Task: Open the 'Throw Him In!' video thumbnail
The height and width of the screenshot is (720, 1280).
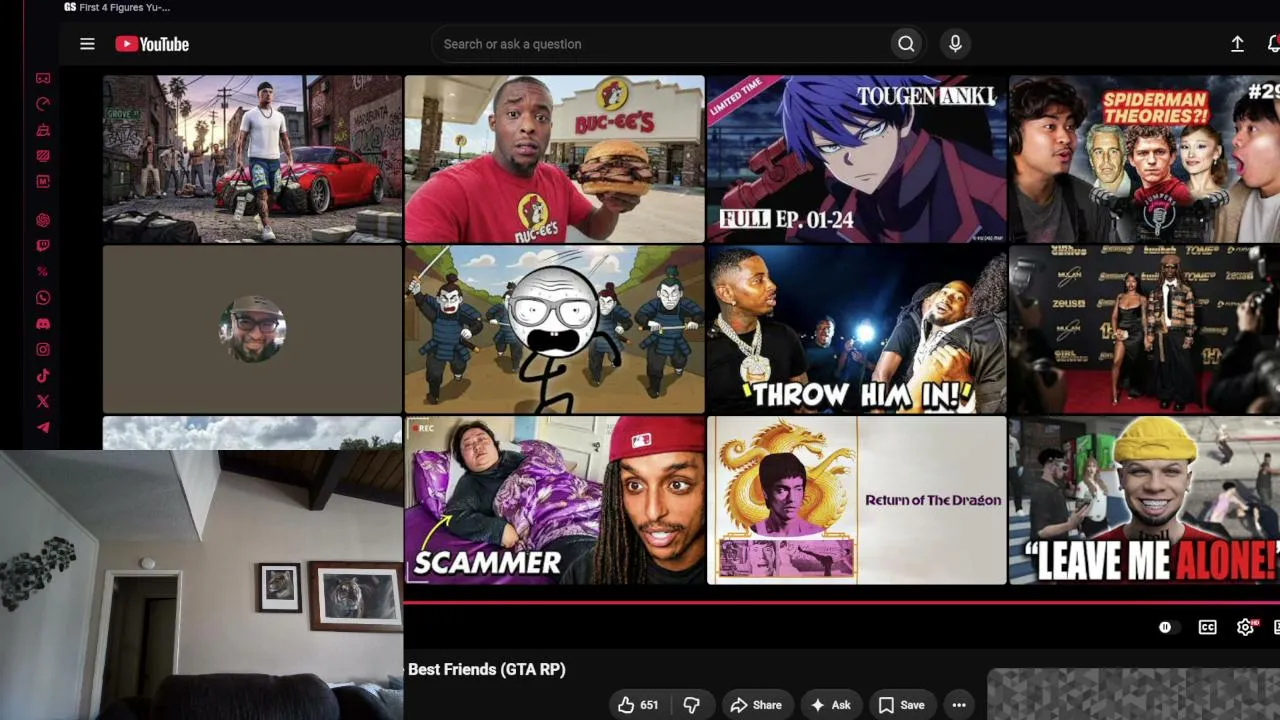Action: [857, 330]
